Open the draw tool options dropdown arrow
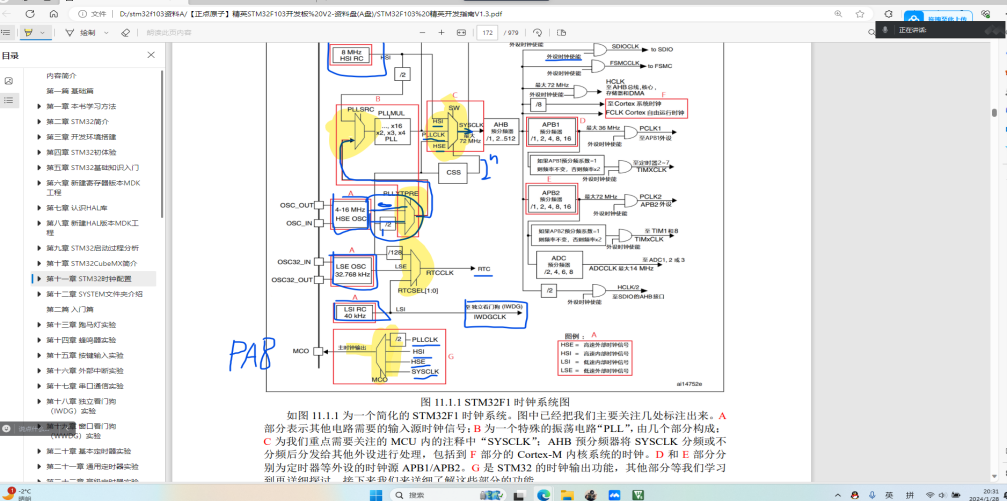Screen dimensions: 1007x501 tap(107, 33)
